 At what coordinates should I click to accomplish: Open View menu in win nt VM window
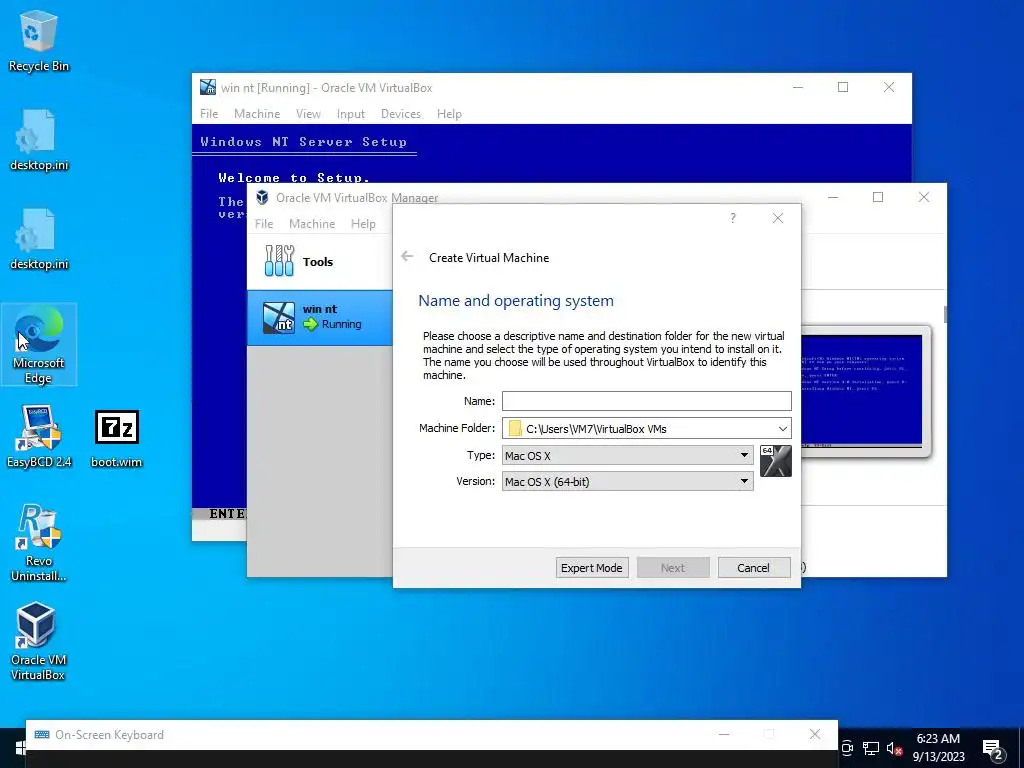click(308, 114)
